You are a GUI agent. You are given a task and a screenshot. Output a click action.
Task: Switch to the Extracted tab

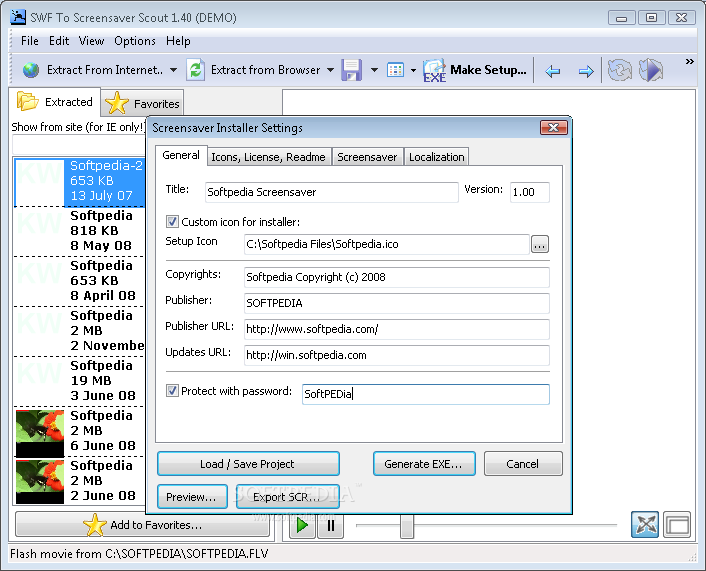54,102
